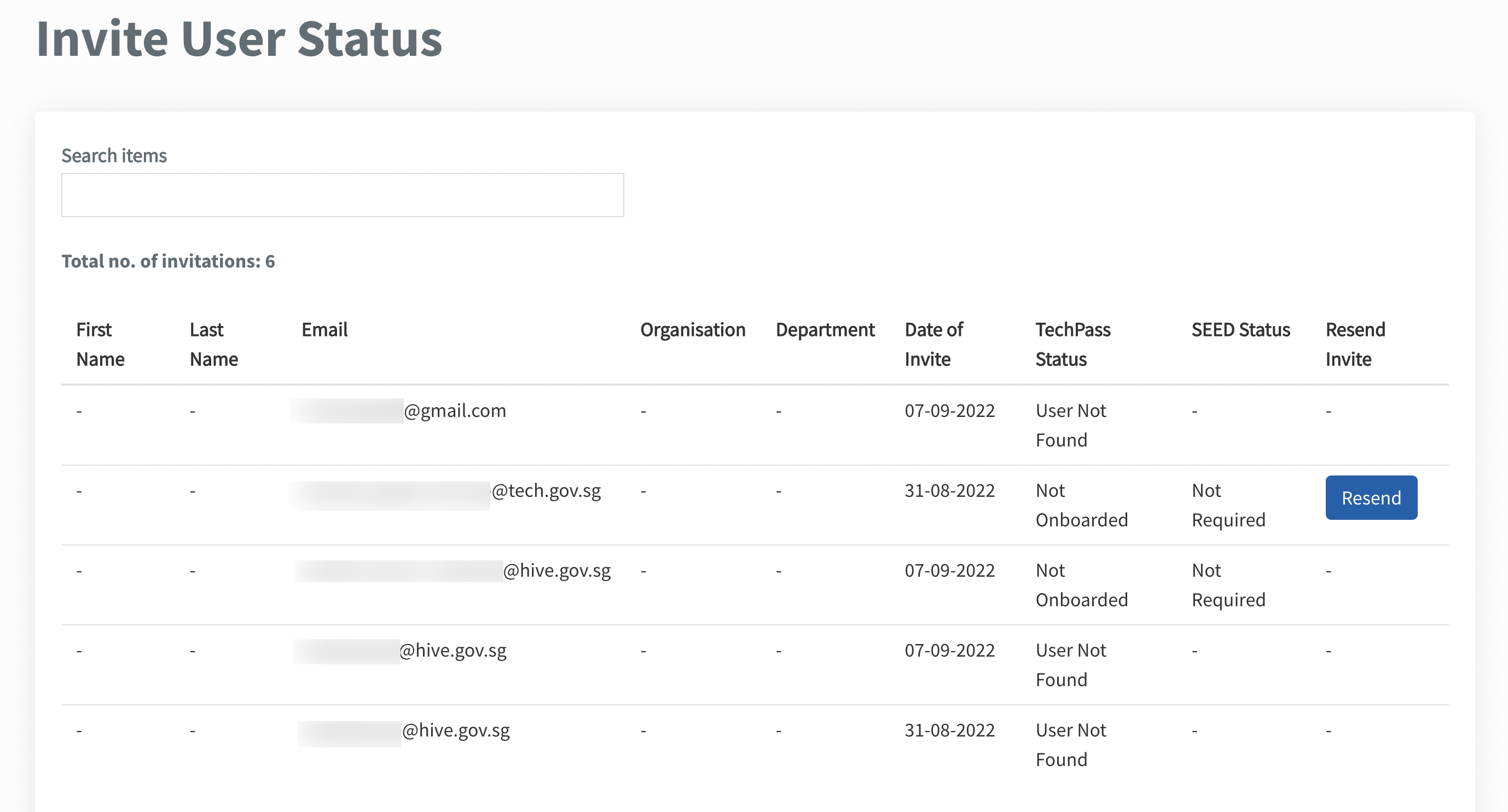The image size is (1508, 812).
Task: Click the Organisation column header
Action: tap(693, 329)
